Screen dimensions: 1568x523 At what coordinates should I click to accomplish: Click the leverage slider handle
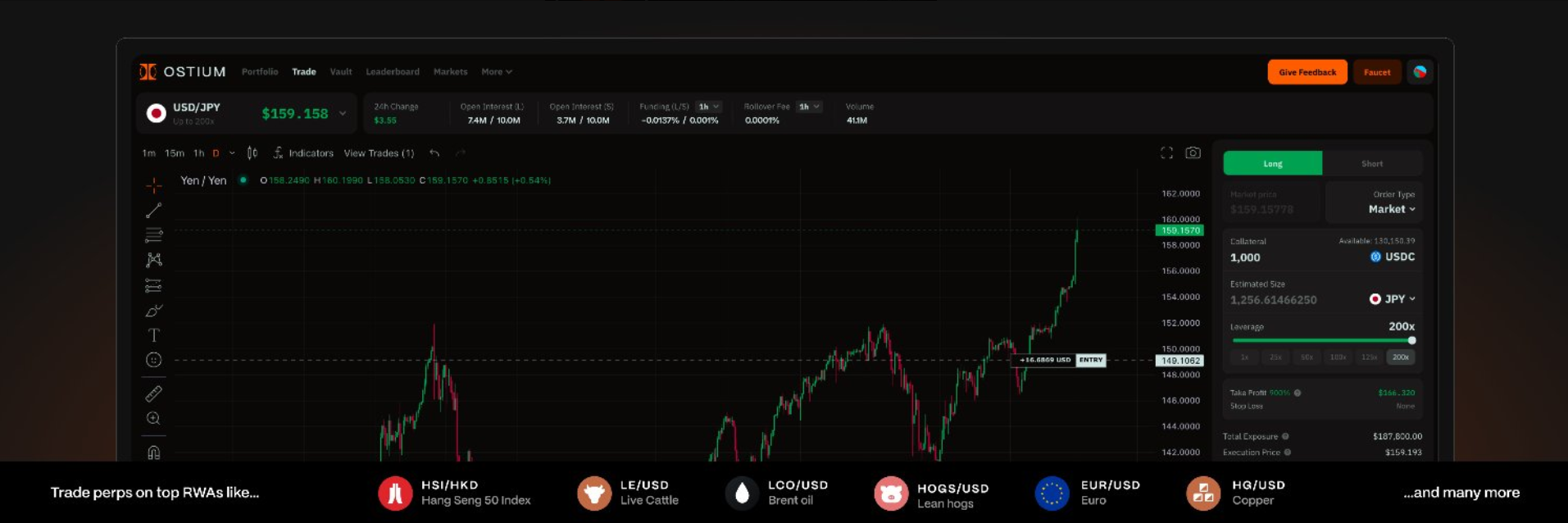coord(1411,340)
